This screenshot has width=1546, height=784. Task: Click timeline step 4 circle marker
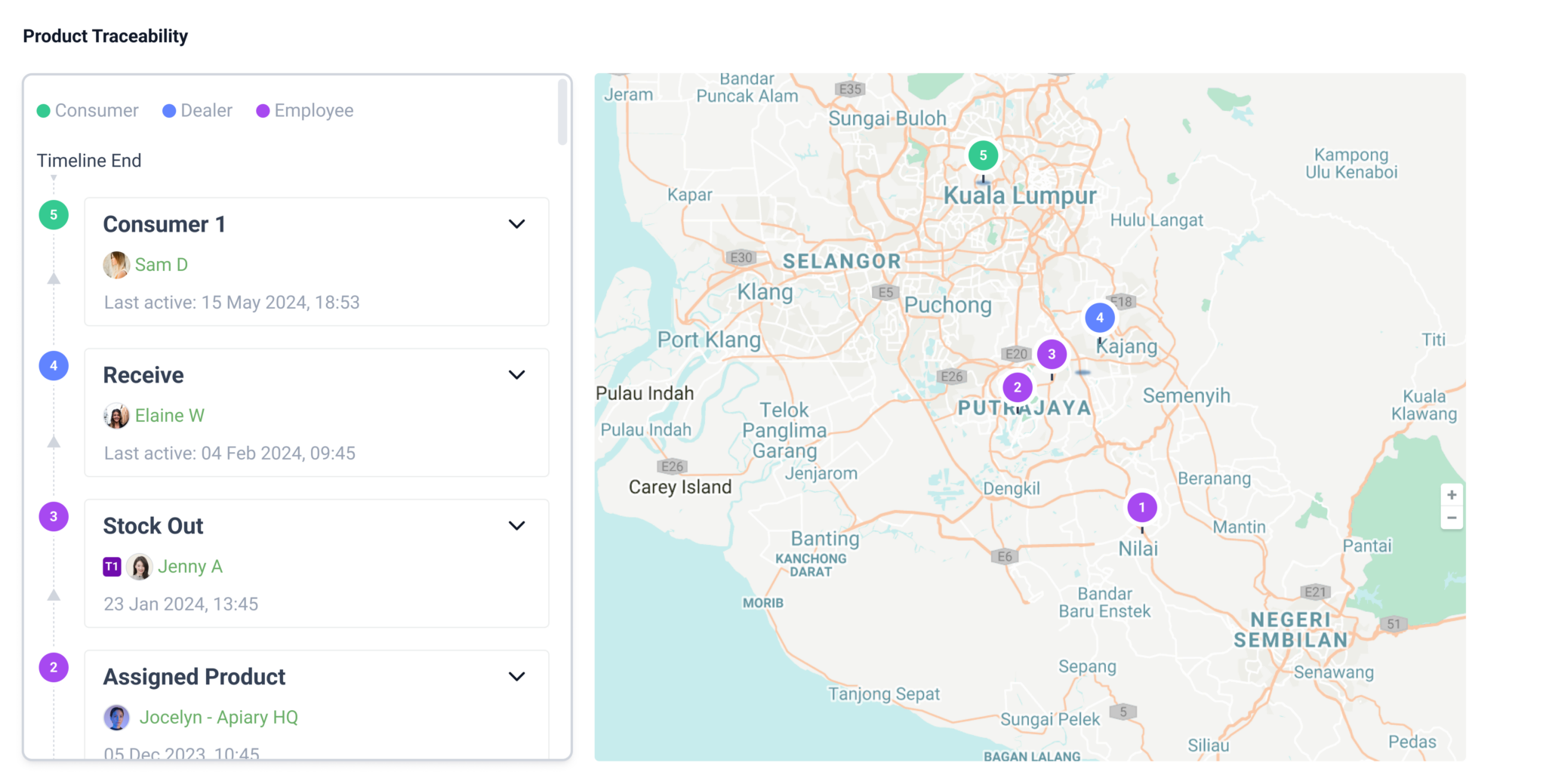(x=54, y=366)
